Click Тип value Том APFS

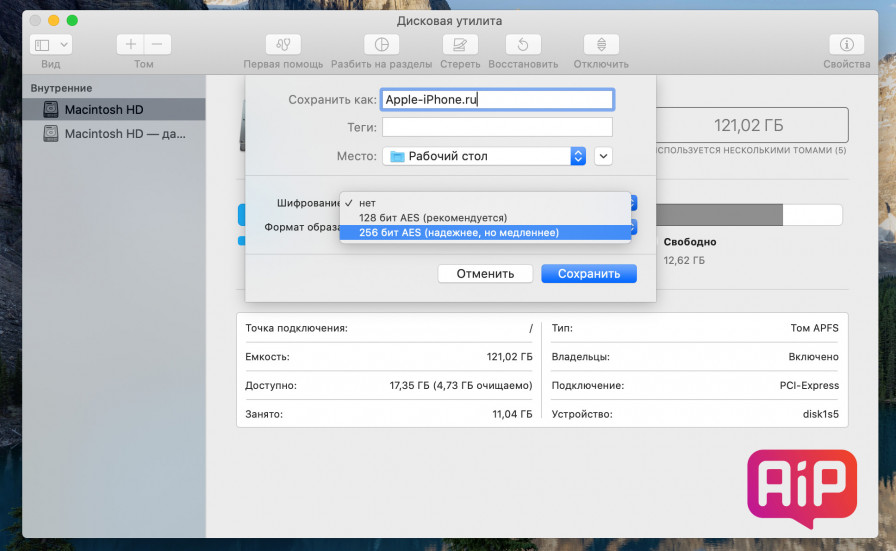[814, 328]
